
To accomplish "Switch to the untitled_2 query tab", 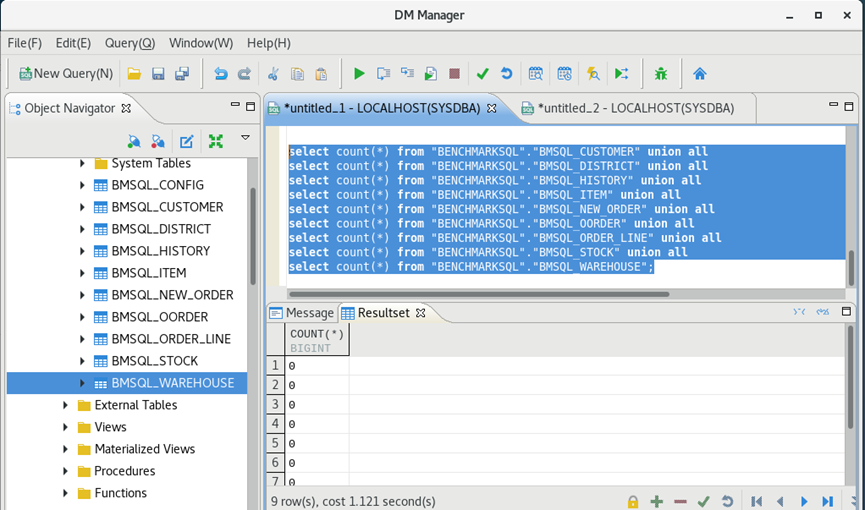I will point(635,108).
